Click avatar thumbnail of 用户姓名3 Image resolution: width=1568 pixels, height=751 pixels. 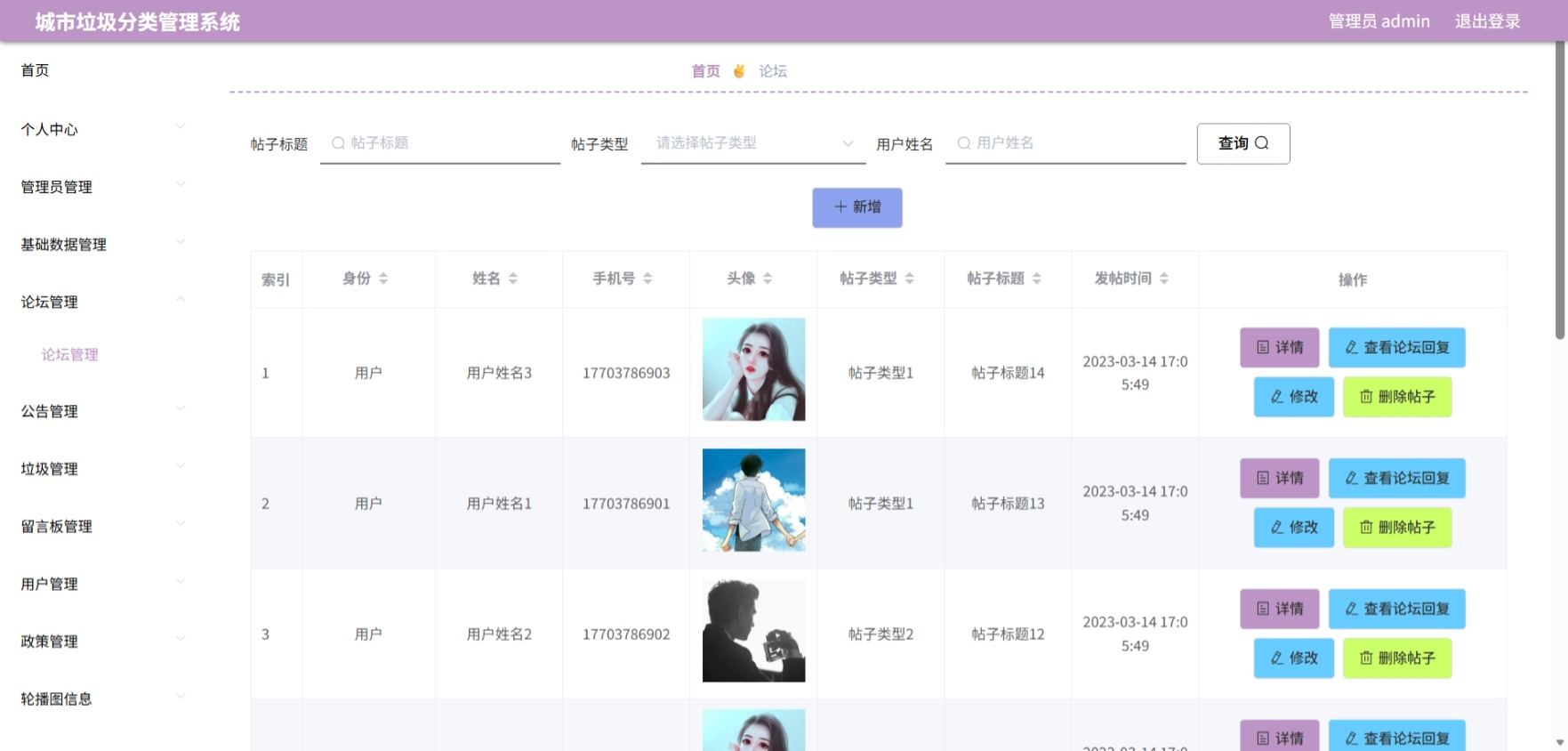coord(754,369)
